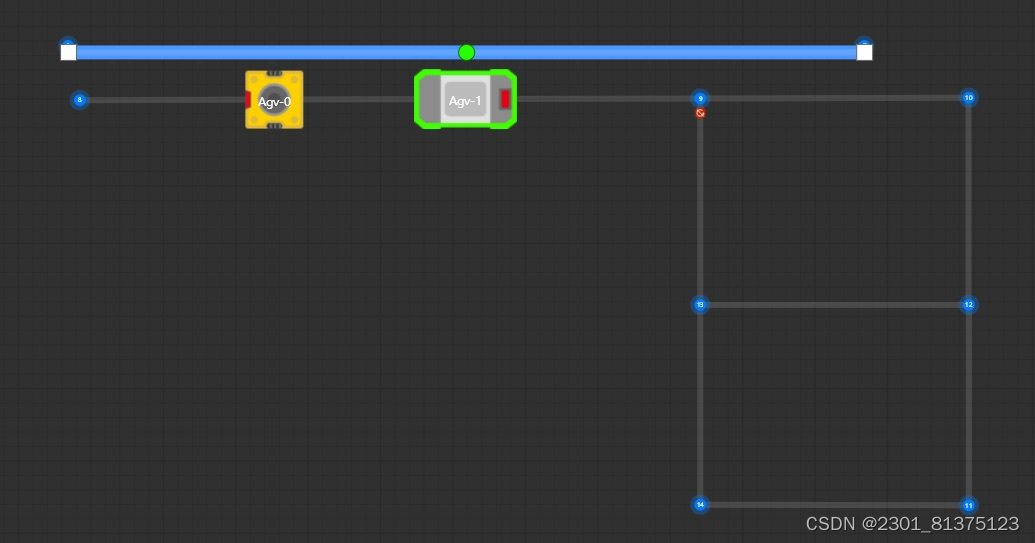Click the red marker below node 9
Viewport: 1035px width, 543px height.
700,113
